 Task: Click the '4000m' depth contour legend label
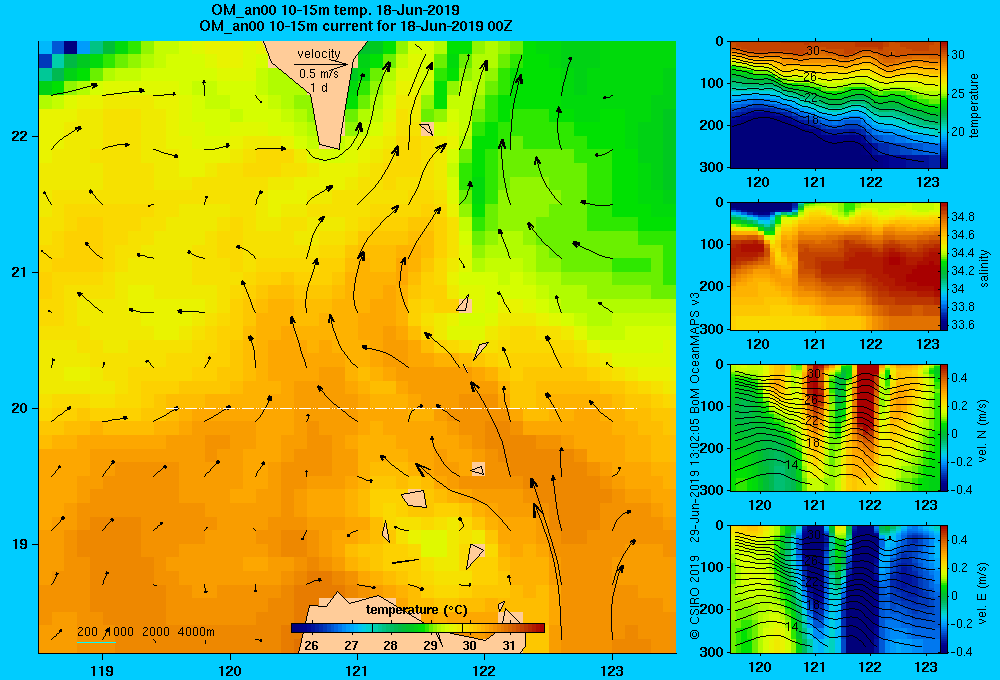pyautogui.click(x=196, y=632)
